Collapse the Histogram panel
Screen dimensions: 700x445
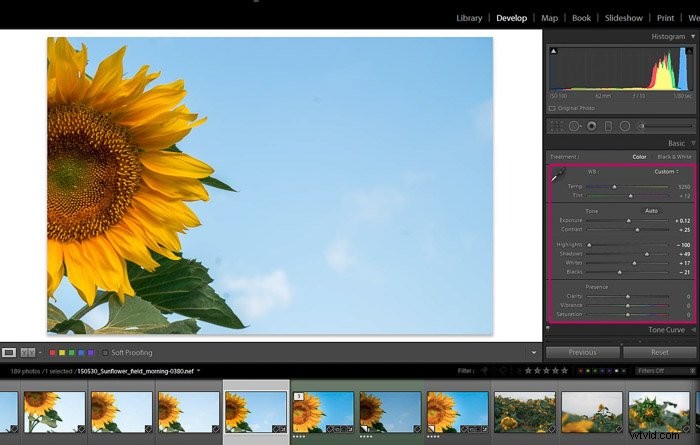(693, 37)
